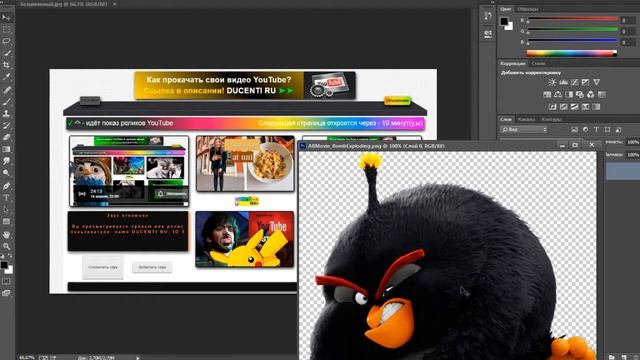The width and height of the screenshot is (640, 360).
Task: Change screen mode button in toolbar
Action: [x=6, y=293]
